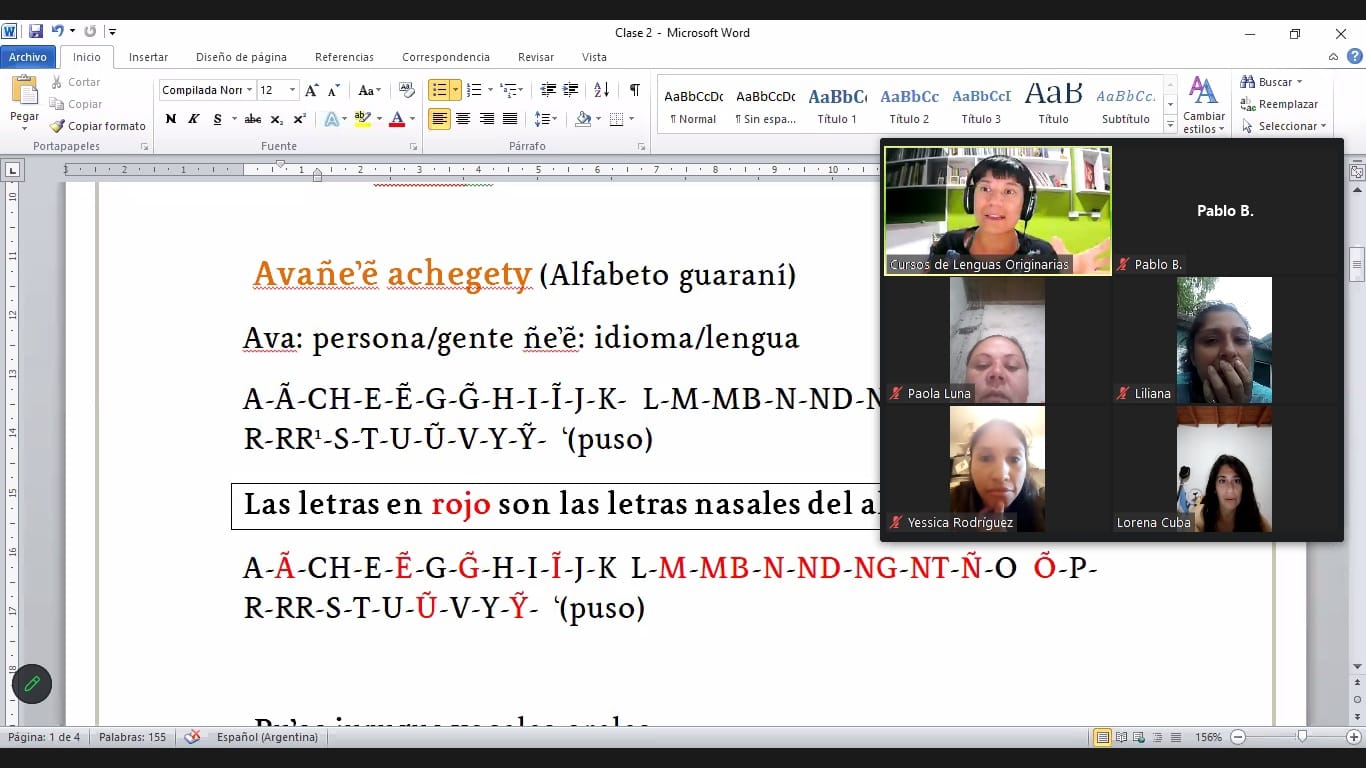Click the Reemplazar button
The width and height of the screenshot is (1366, 768).
tap(1279, 104)
